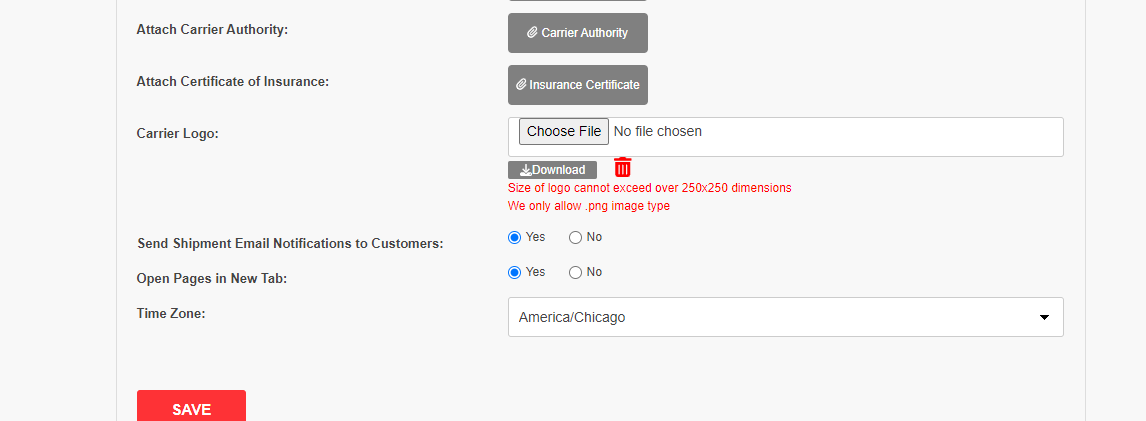Attach an Insurance Certificate file
This screenshot has height=421, width=1146.
point(577,84)
